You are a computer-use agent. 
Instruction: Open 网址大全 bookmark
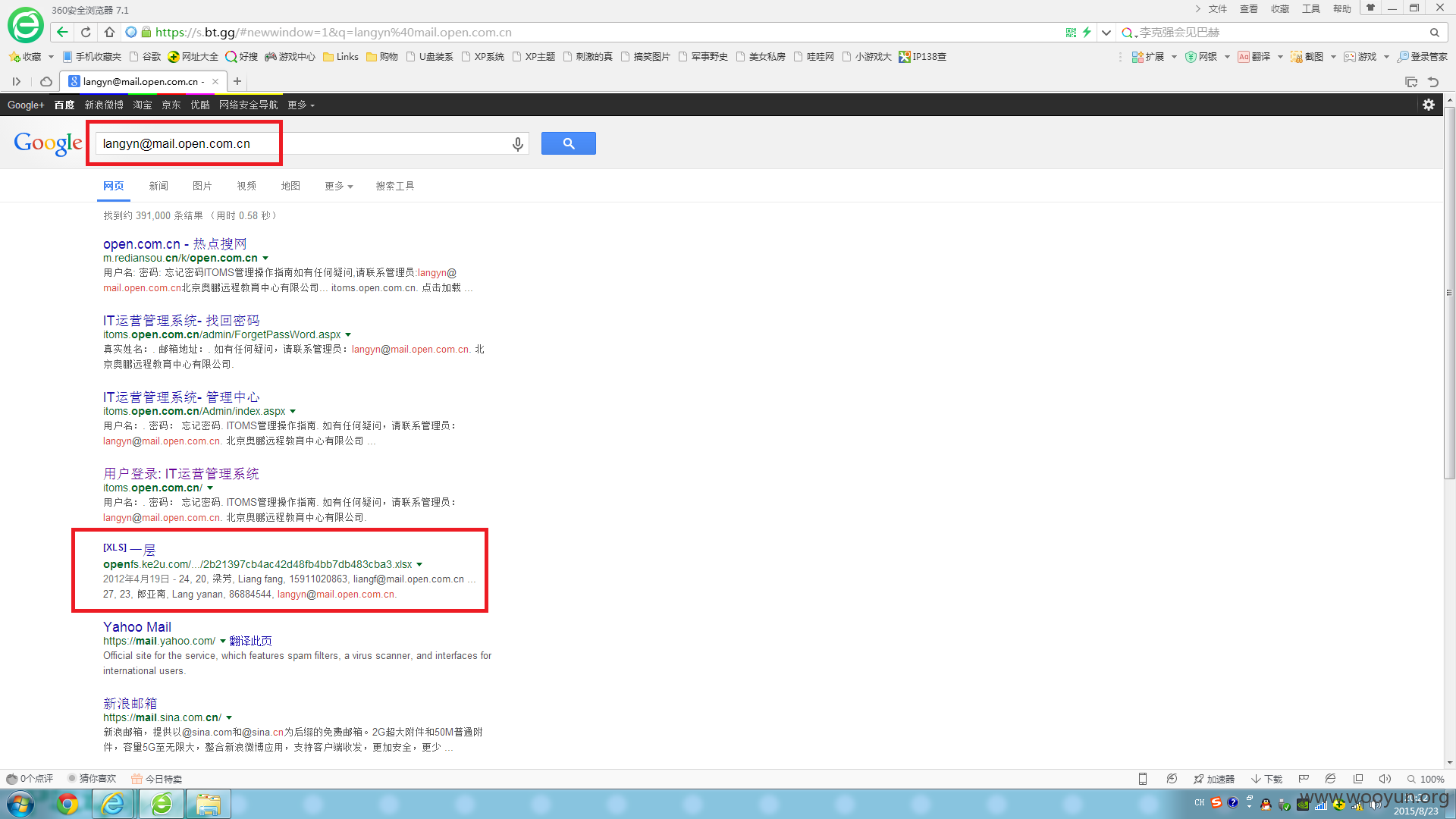pos(193,57)
